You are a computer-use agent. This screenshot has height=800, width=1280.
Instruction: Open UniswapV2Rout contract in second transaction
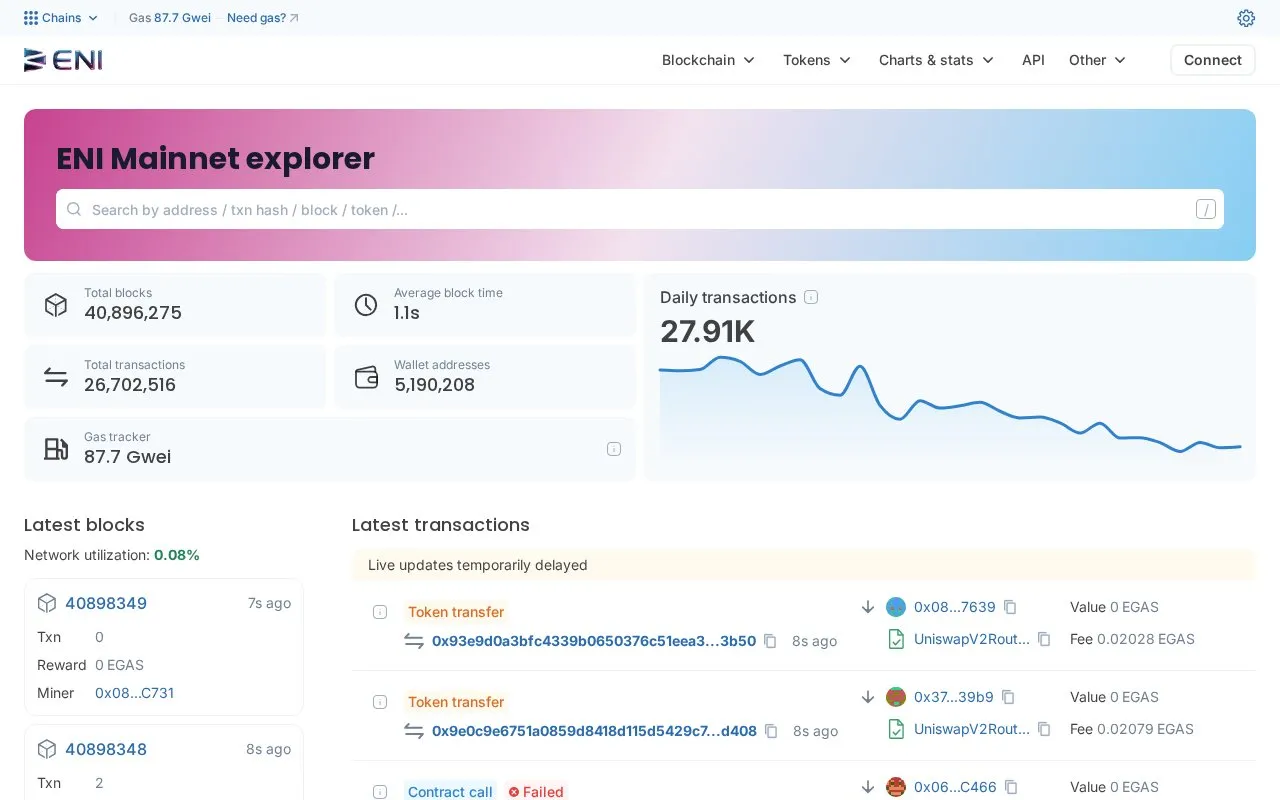972,729
